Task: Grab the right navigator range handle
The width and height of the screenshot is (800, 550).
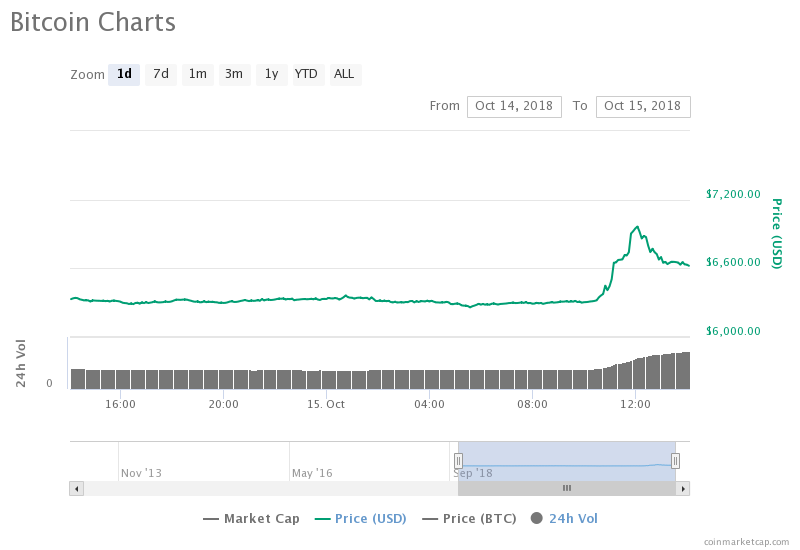Action: click(x=675, y=461)
